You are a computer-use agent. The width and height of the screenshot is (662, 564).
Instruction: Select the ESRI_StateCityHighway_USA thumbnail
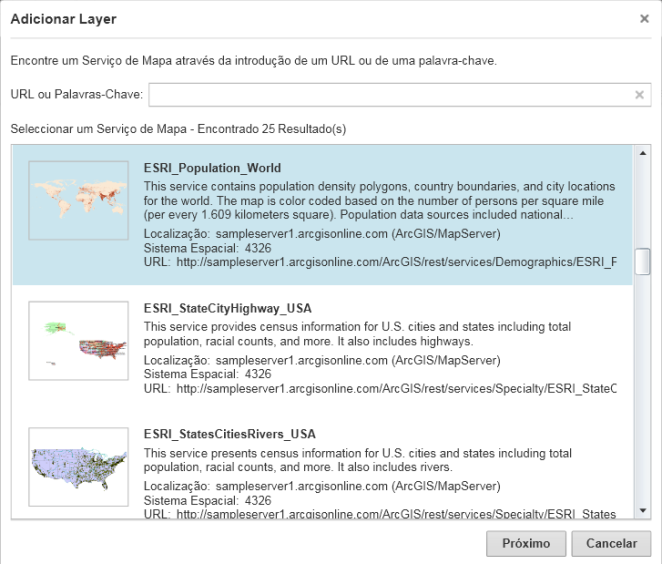click(79, 341)
